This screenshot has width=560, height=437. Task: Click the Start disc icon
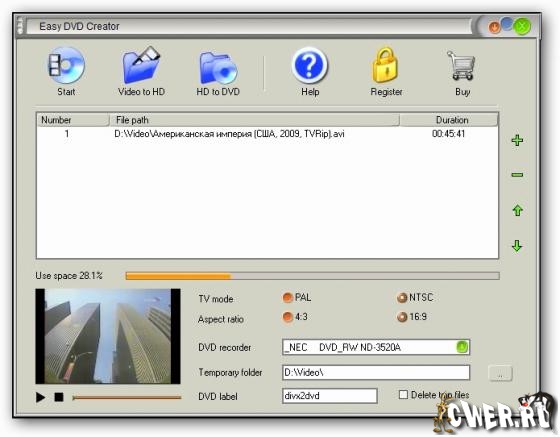click(66, 66)
